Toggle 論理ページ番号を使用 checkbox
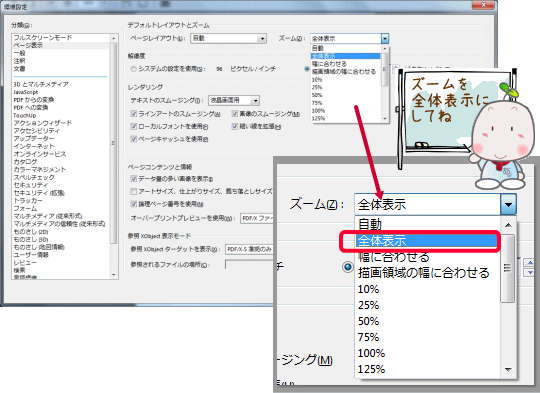The image size is (540, 393). click(134, 204)
